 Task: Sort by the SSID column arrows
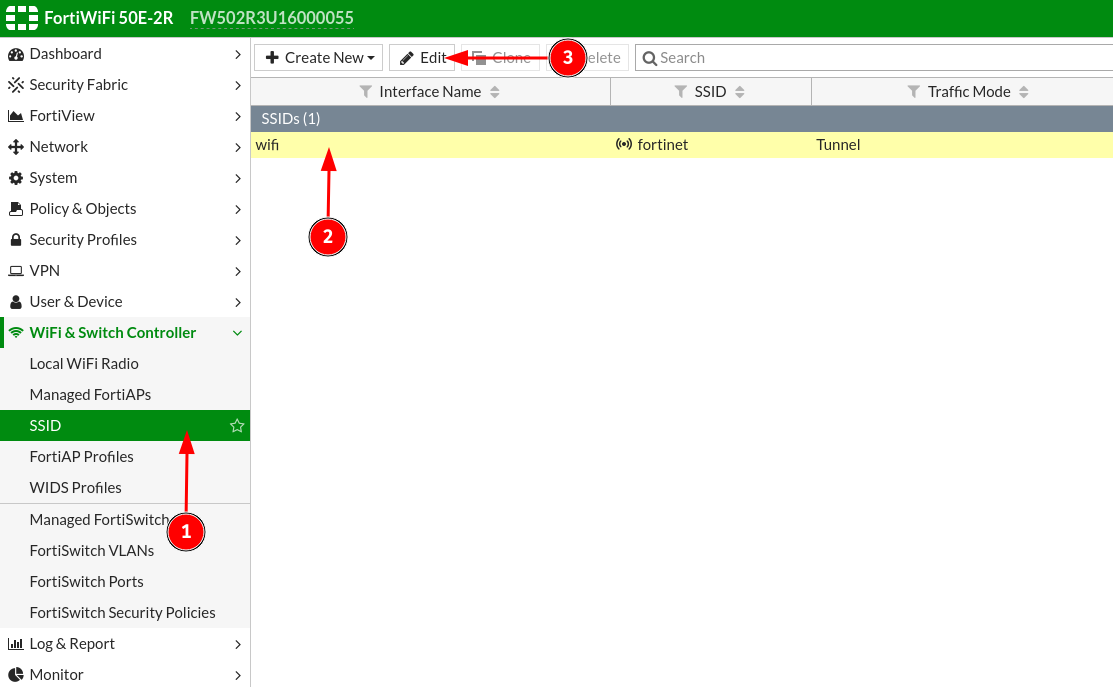pos(740,92)
